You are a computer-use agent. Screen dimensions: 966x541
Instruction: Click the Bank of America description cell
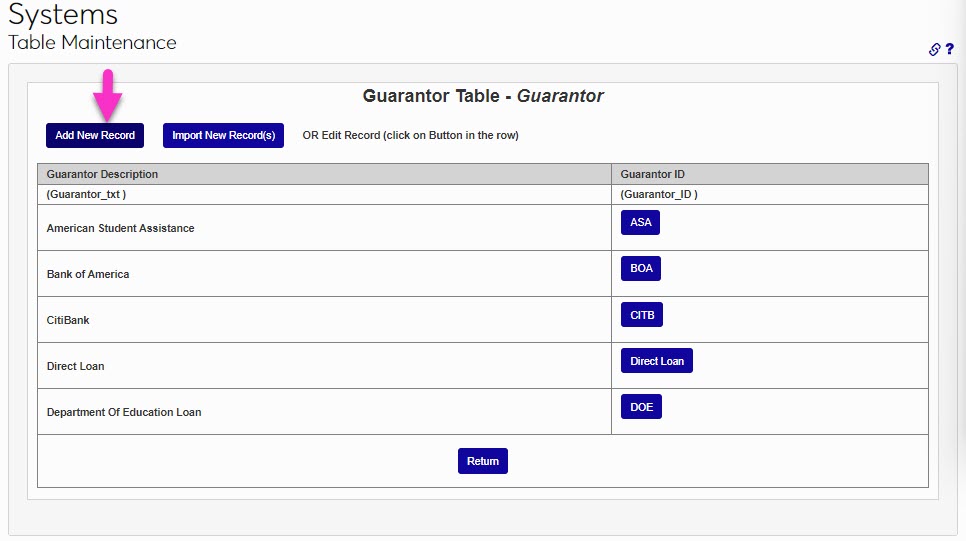88,274
